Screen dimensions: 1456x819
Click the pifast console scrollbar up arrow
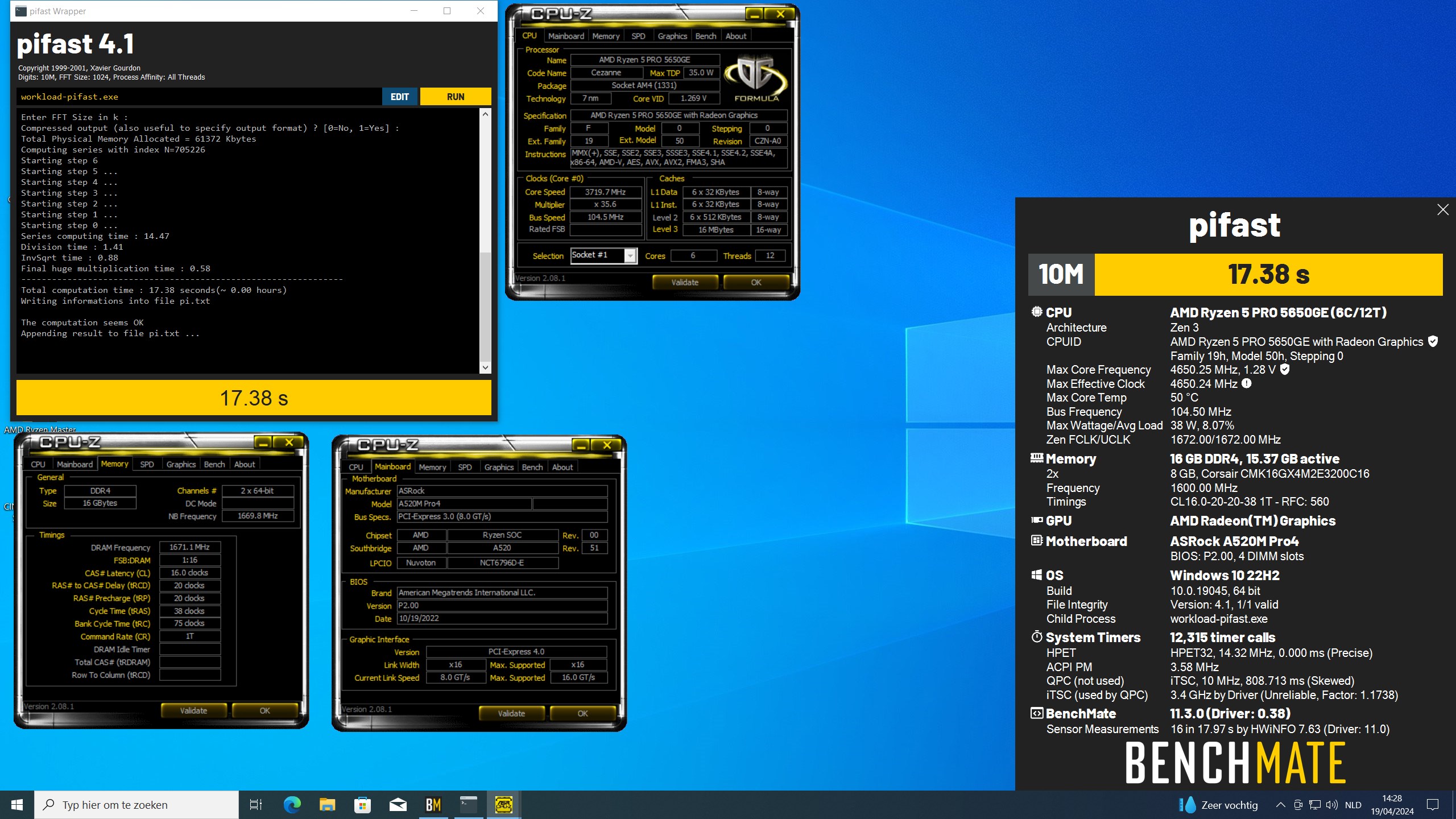[485, 114]
